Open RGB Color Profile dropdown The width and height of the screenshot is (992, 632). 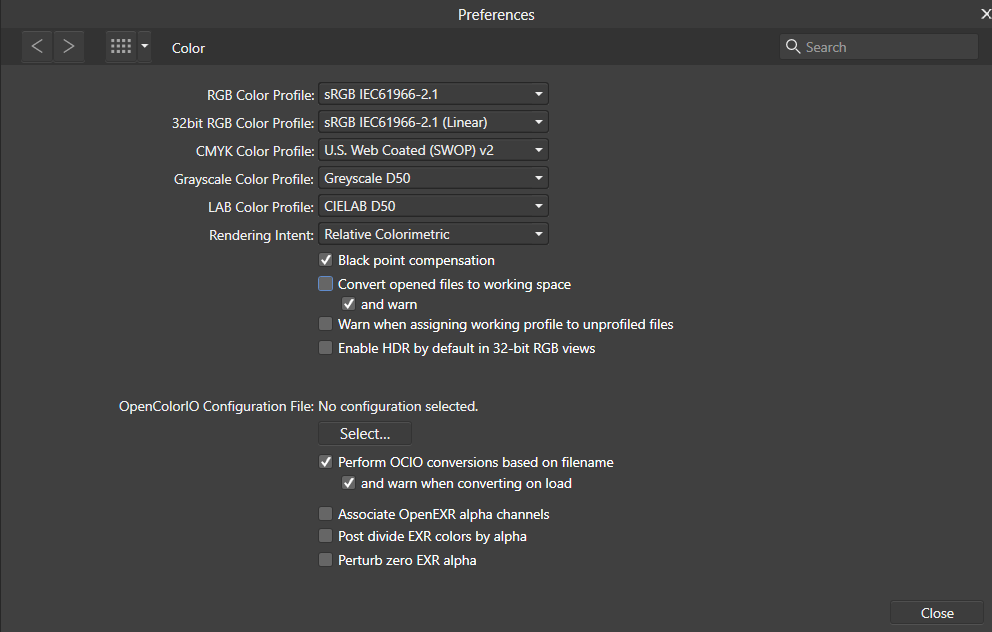pos(433,94)
